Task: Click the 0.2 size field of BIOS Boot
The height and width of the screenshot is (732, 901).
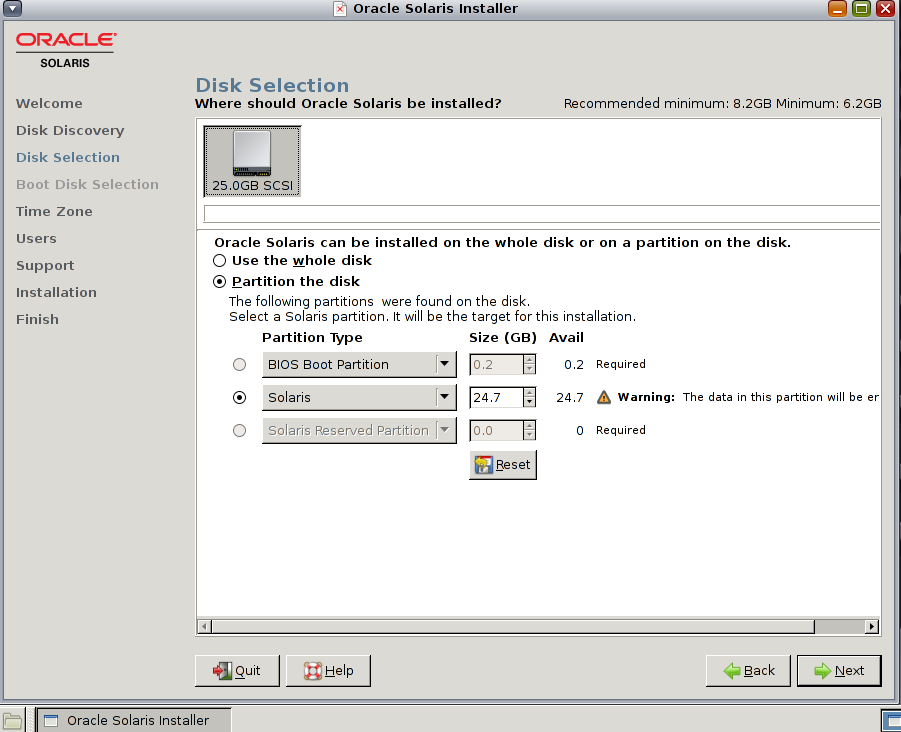Action: pos(496,364)
